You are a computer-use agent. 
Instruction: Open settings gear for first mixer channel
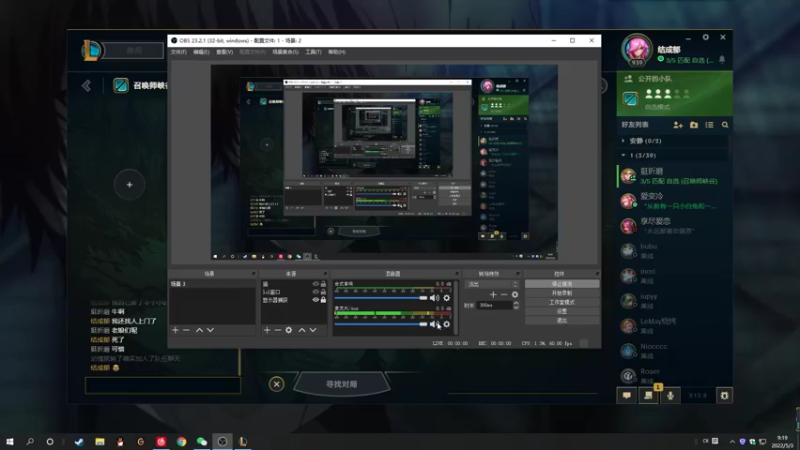pyautogui.click(x=446, y=298)
